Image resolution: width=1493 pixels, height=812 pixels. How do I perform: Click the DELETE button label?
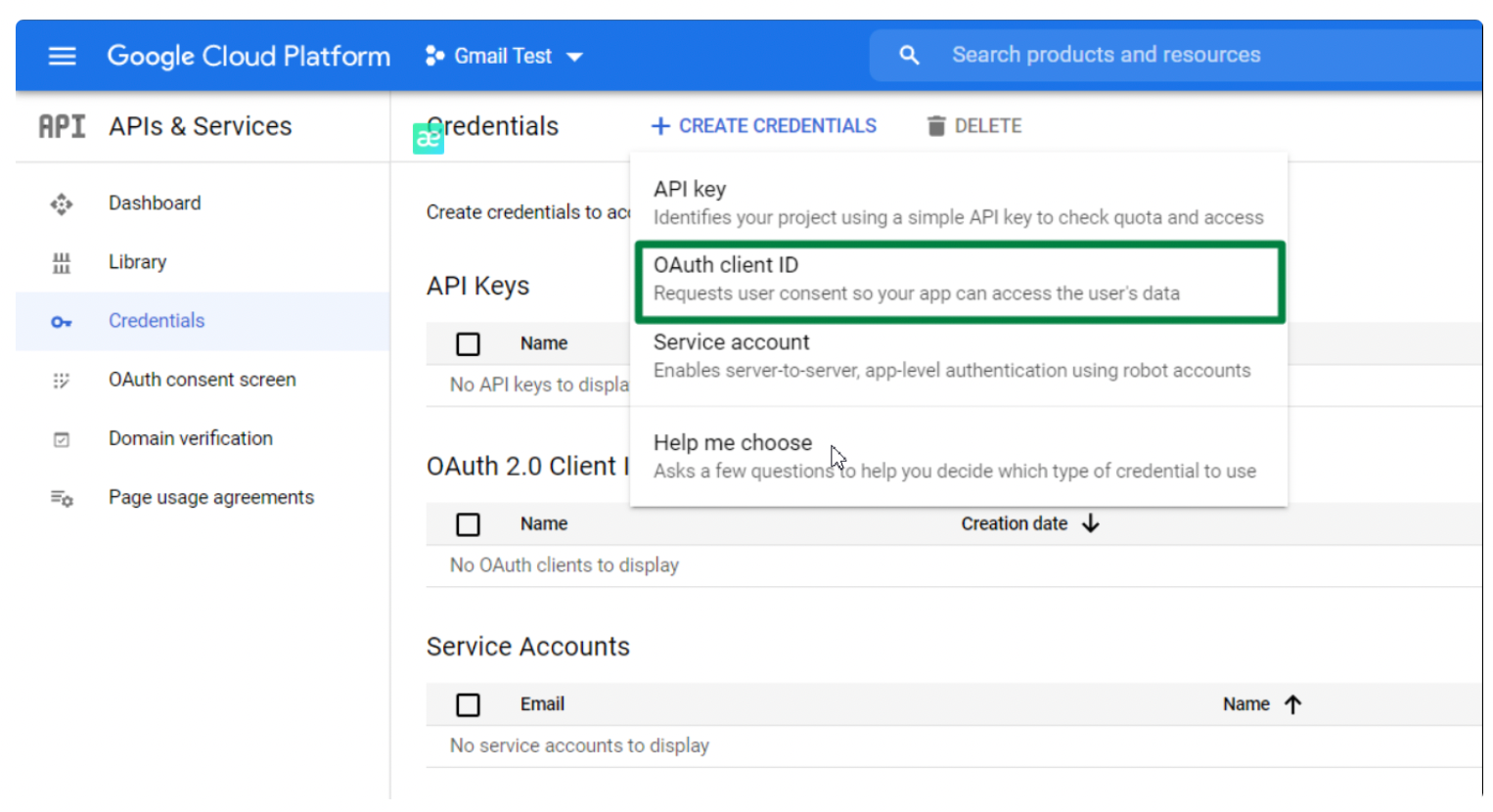pyautogui.click(x=988, y=126)
